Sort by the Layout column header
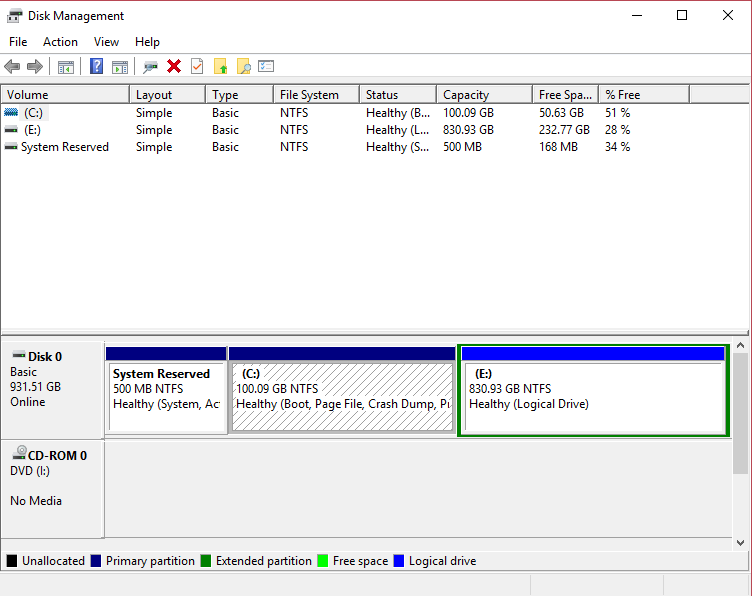Viewport: 752px width, 596px height. click(x=168, y=94)
